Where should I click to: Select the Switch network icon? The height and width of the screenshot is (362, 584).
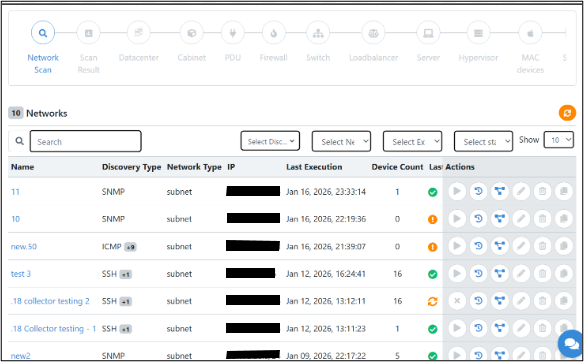pos(318,33)
